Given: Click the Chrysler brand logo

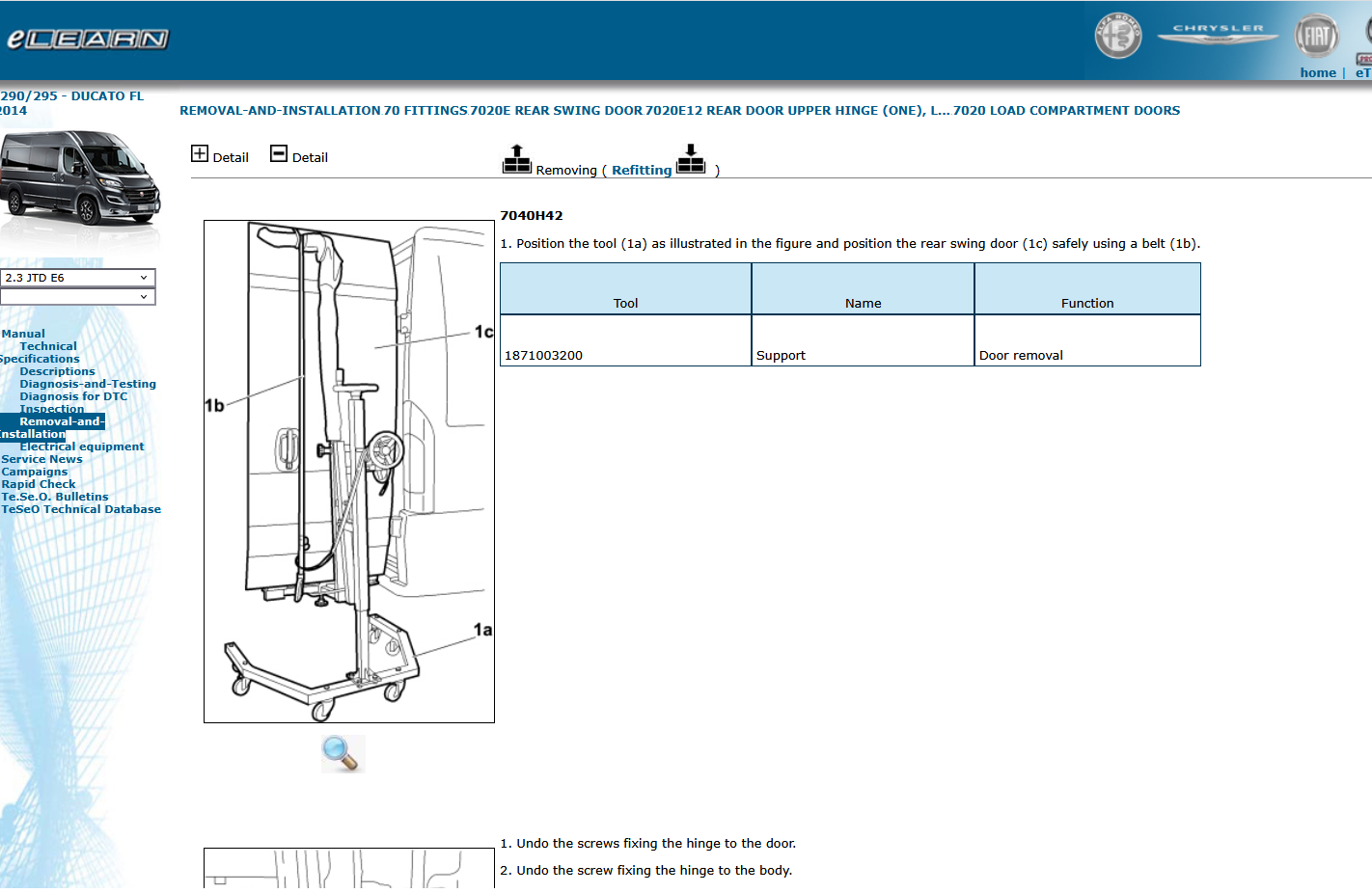Looking at the screenshot, I should coord(1218,34).
